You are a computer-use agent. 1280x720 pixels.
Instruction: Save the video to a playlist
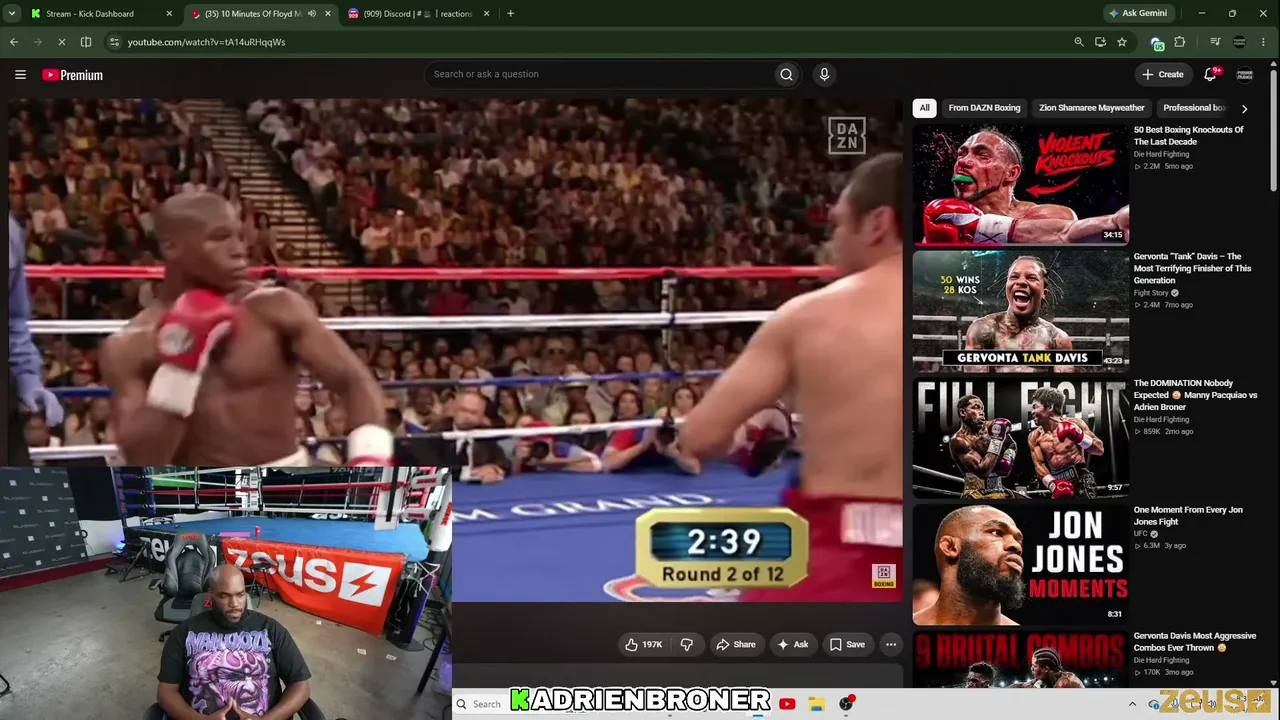[x=848, y=645]
